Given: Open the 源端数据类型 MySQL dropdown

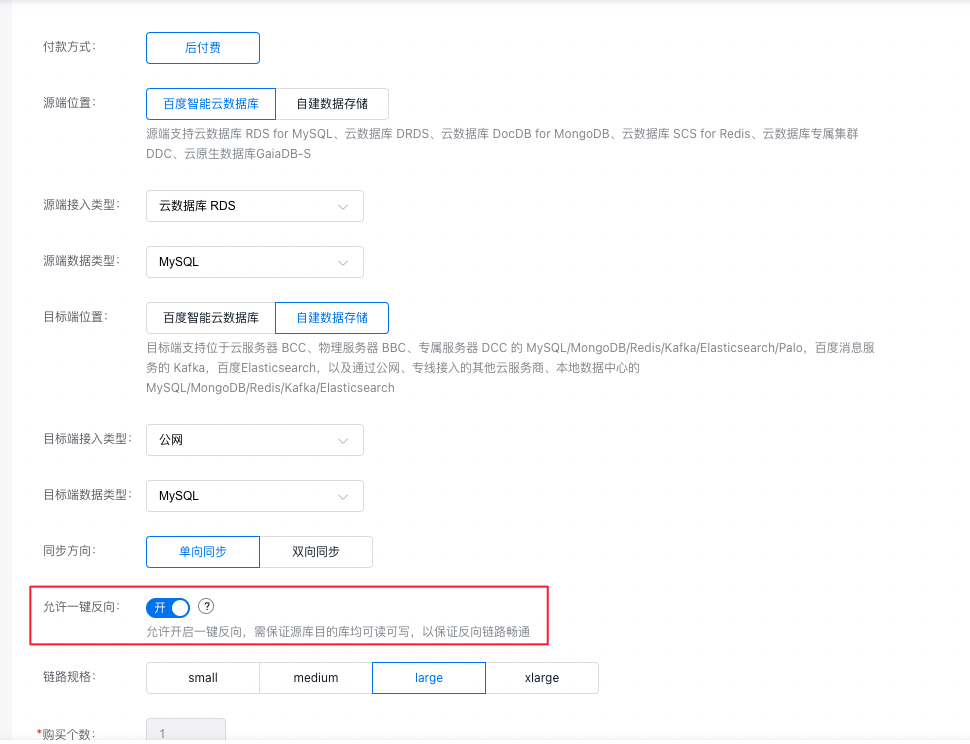Looking at the screenshot, I should pyautogui.click(x=254, y=262).
